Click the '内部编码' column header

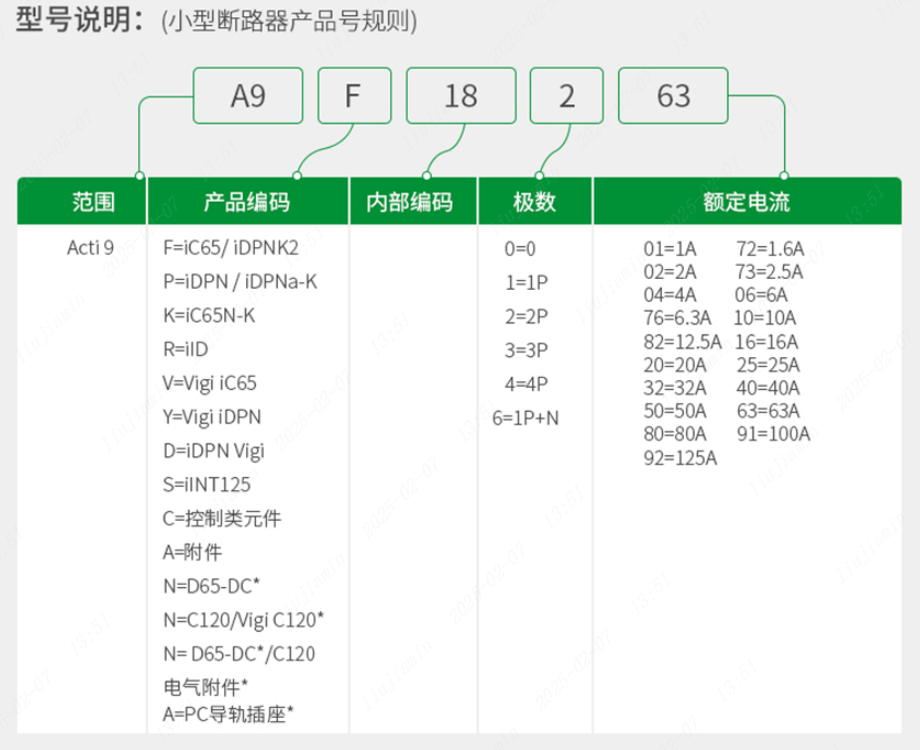413,201
